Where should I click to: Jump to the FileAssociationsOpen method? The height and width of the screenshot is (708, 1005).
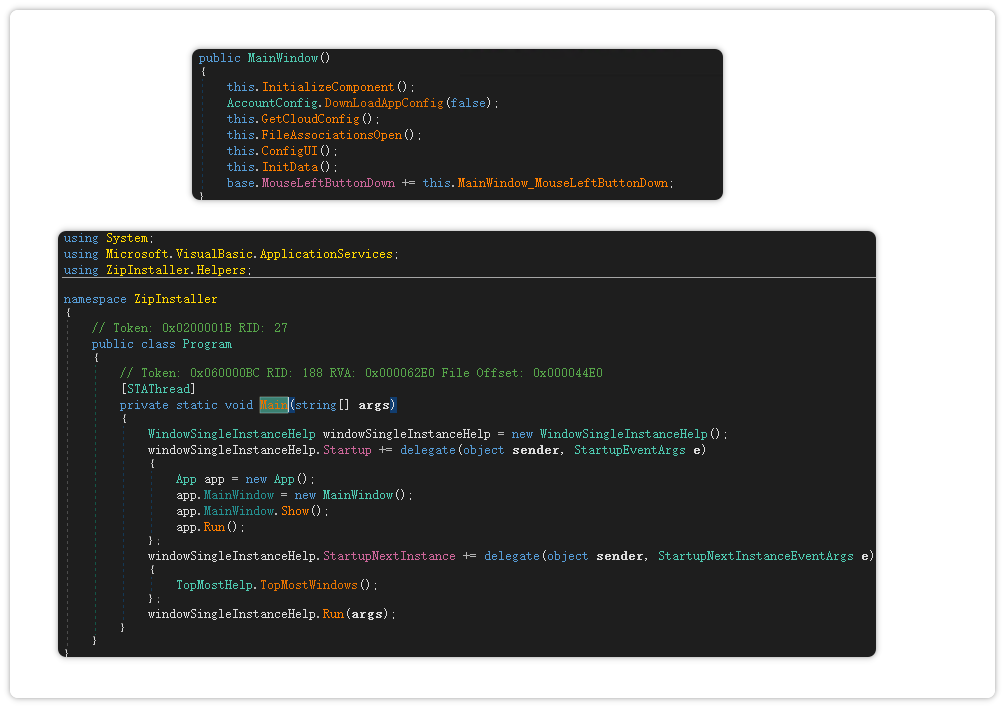tap(331, 136)
